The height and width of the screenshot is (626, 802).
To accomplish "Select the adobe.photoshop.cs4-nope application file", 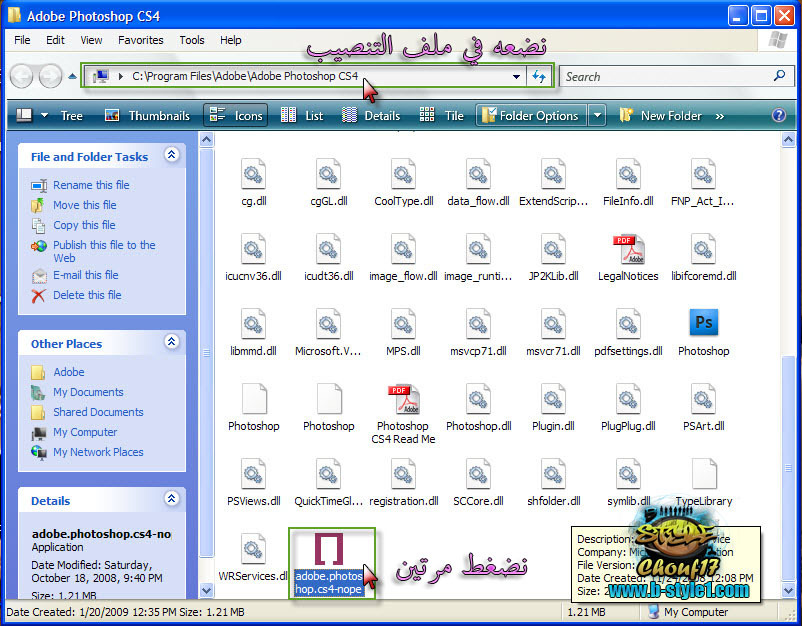I will pos(329,564).
